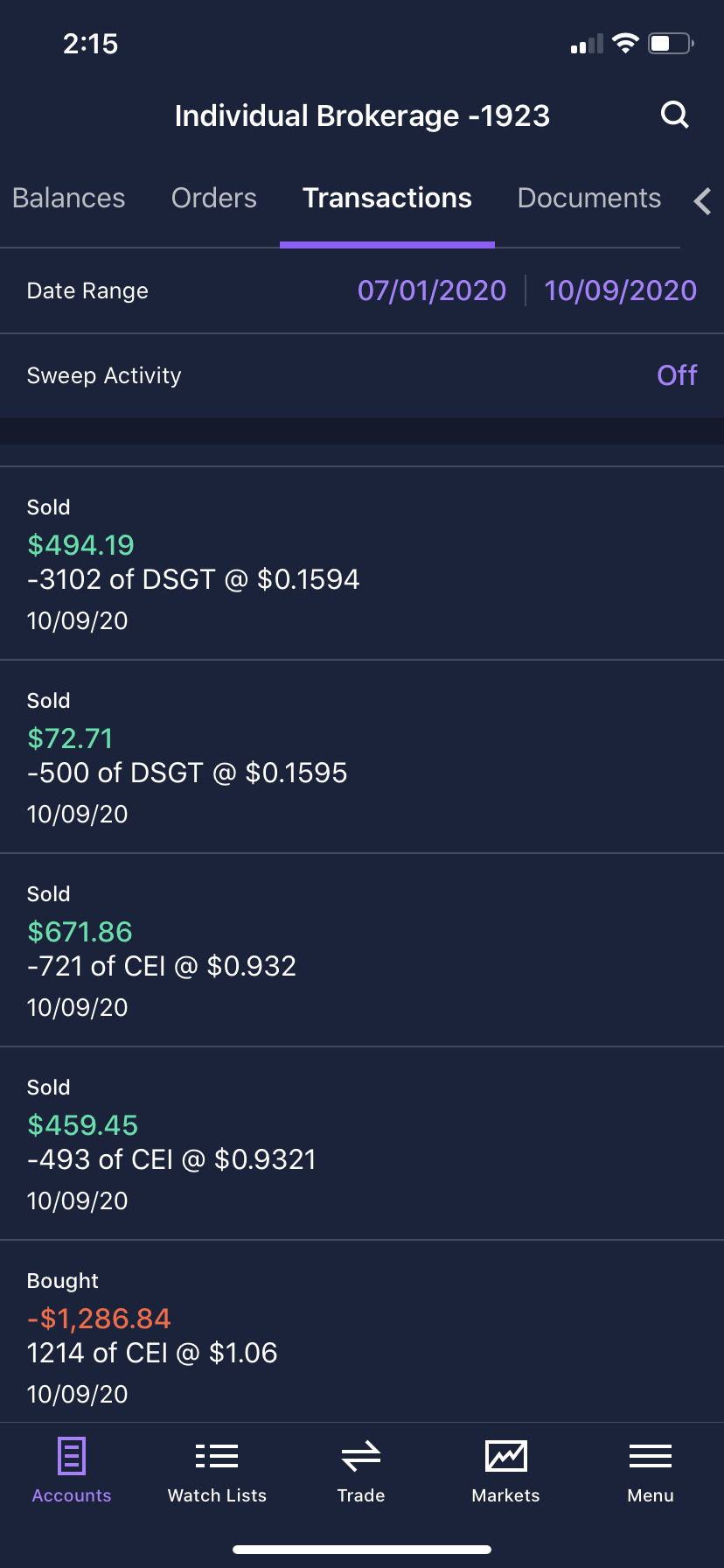The width and height of the screenshot is (724, 1568).
Task: Toggle Sweep Activity Off setting
Action: tap(677, 375)
